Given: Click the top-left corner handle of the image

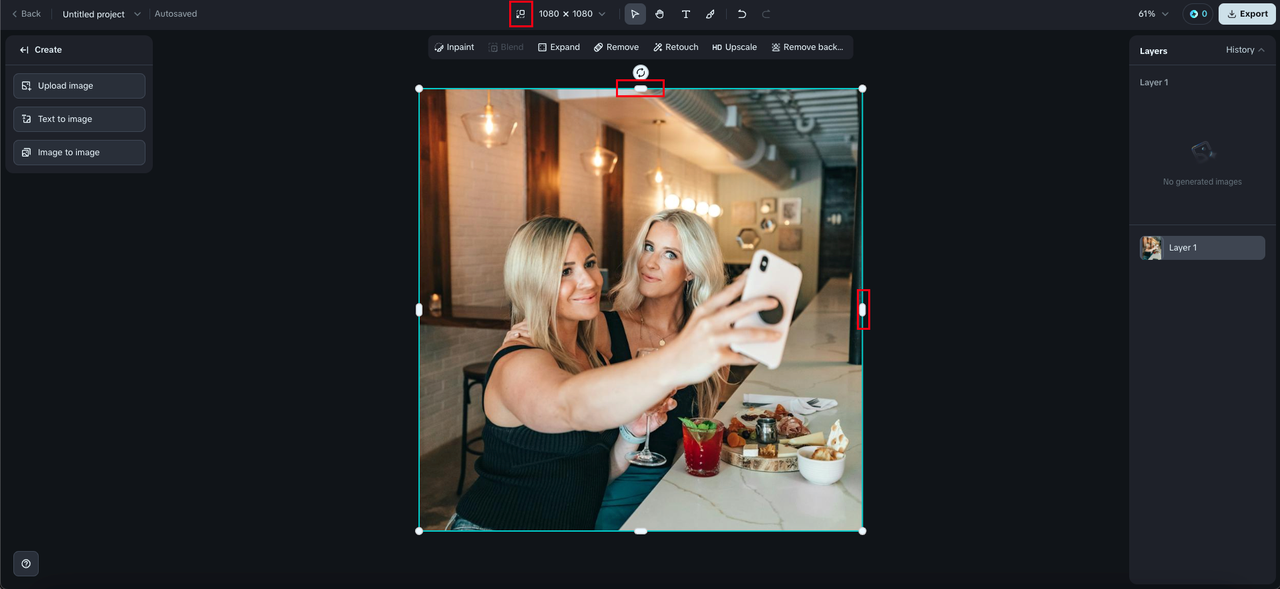Looking at the screenshot, I should point(419,89).
